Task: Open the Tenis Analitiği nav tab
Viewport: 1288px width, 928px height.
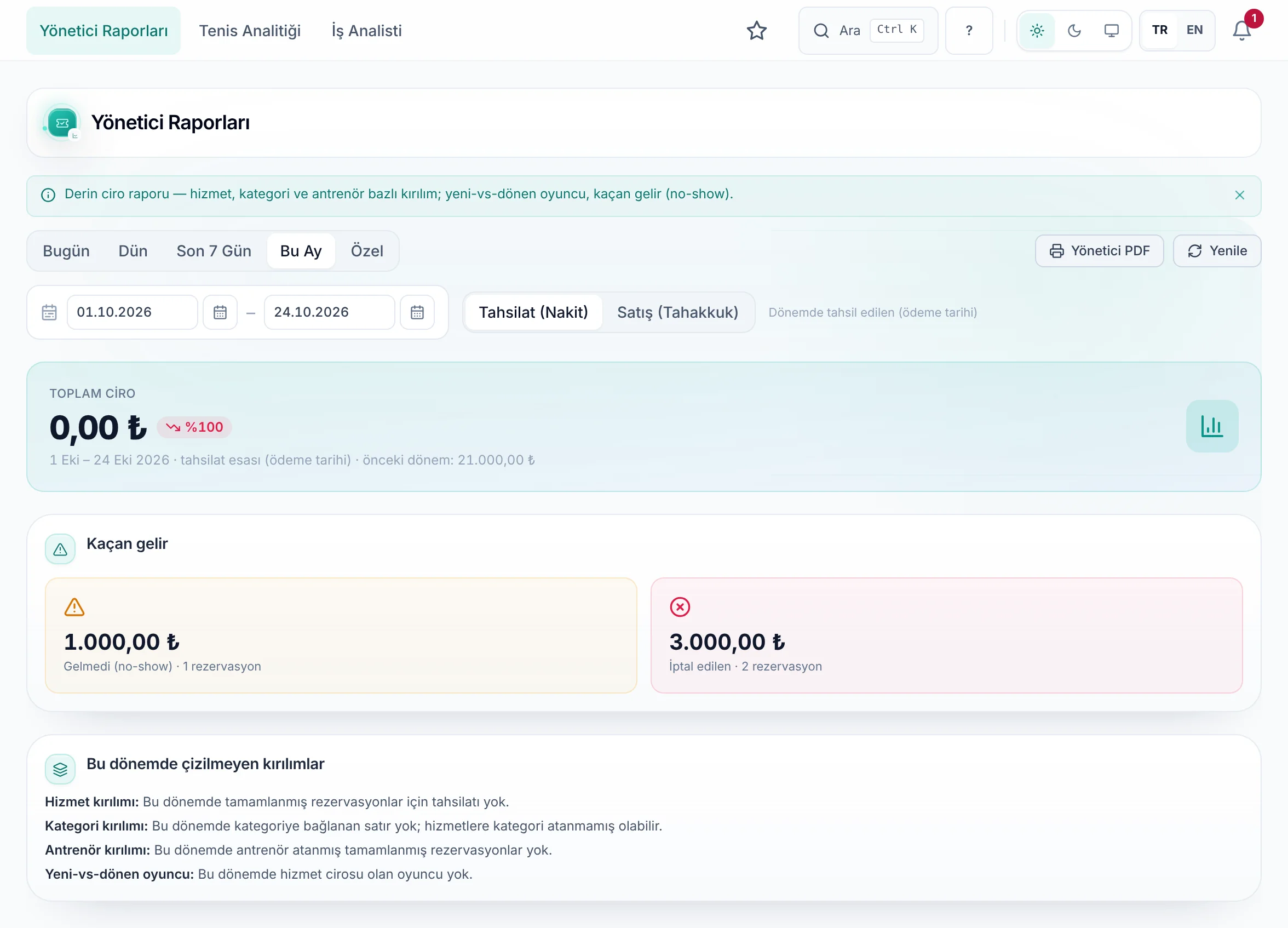Action: point(250,31)
